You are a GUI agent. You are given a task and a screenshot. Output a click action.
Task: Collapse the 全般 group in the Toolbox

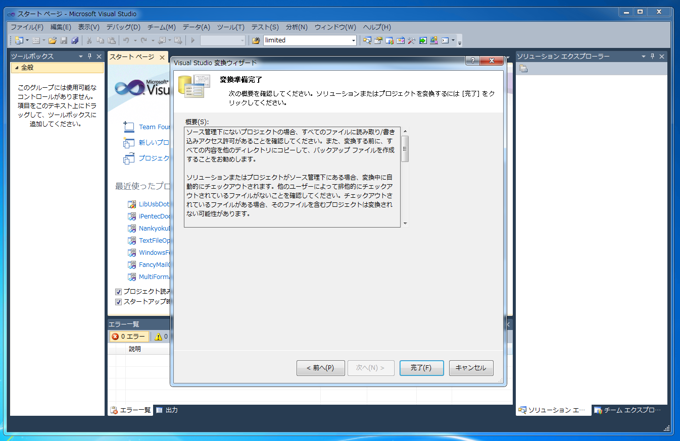(x=16, y=68)
